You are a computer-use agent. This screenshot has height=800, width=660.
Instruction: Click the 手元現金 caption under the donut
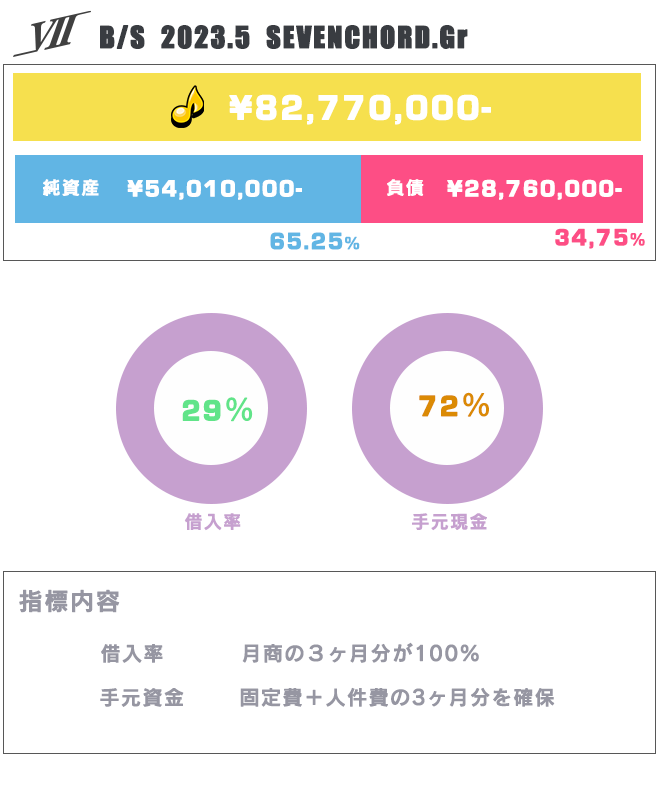coord(449,522)
